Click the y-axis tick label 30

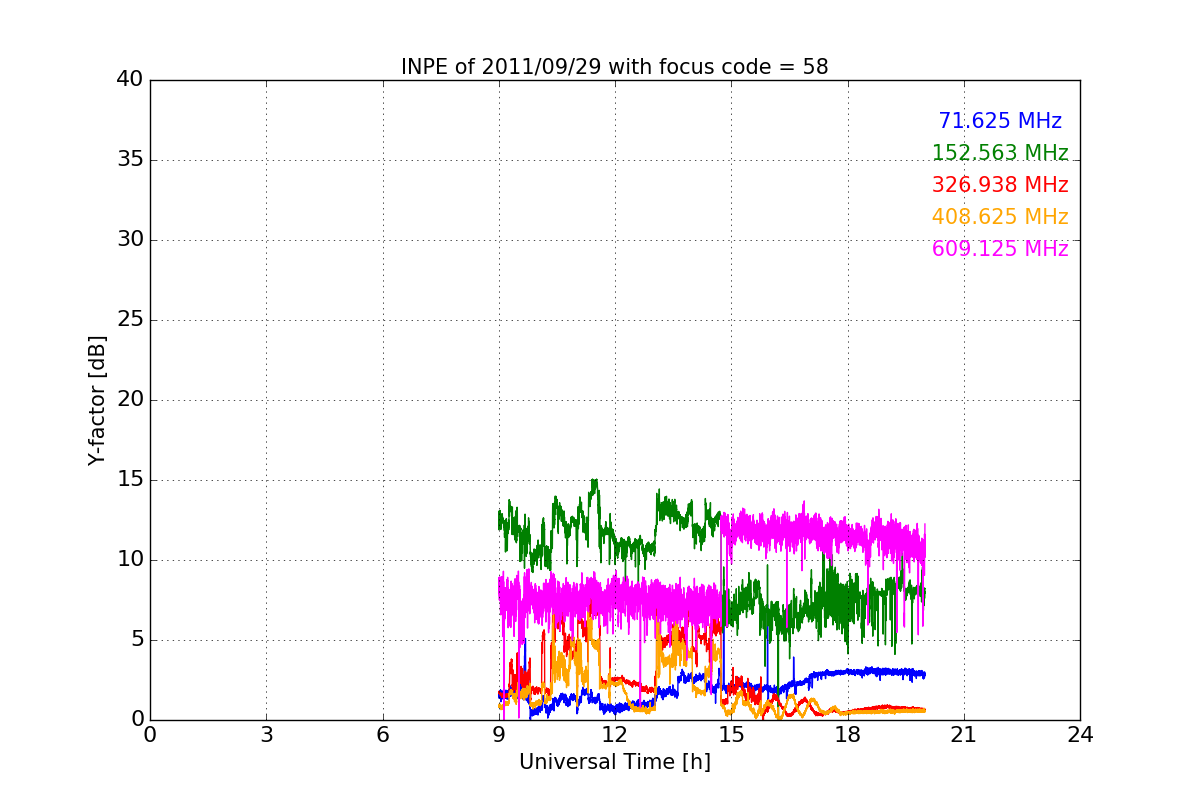click(x=130, y=240)
